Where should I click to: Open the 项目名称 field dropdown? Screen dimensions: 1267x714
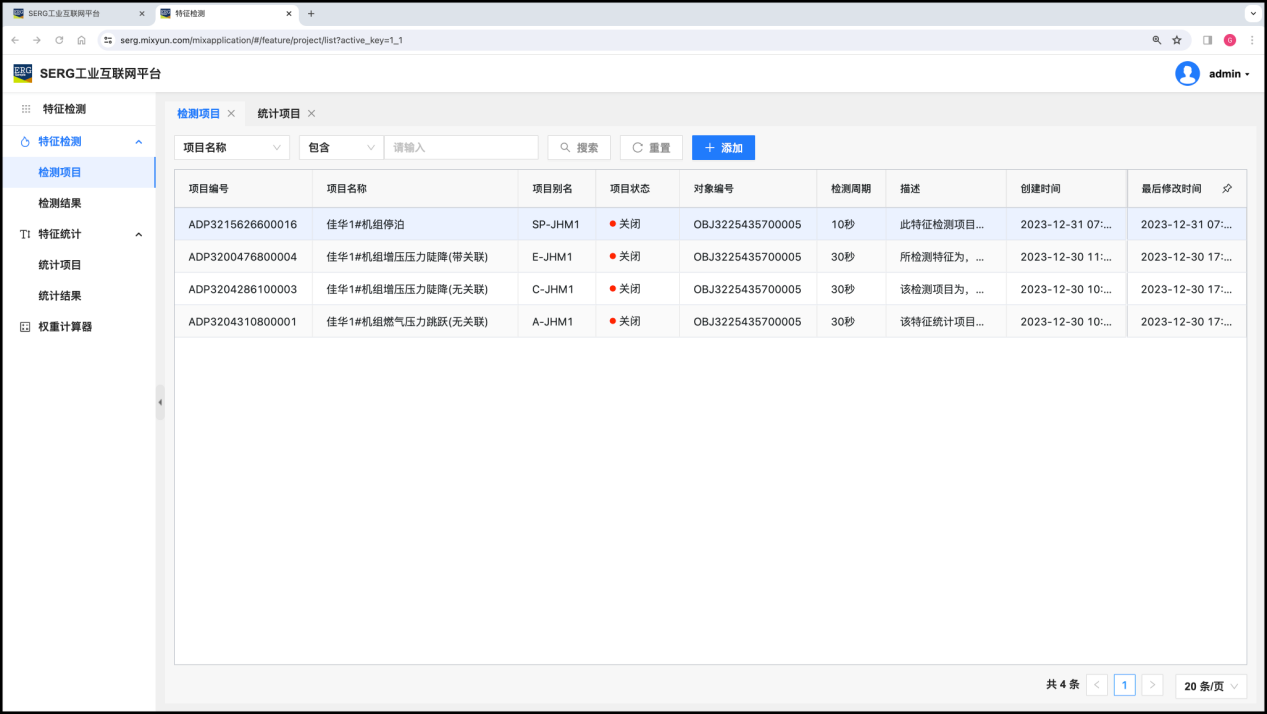tap(232, 148)
